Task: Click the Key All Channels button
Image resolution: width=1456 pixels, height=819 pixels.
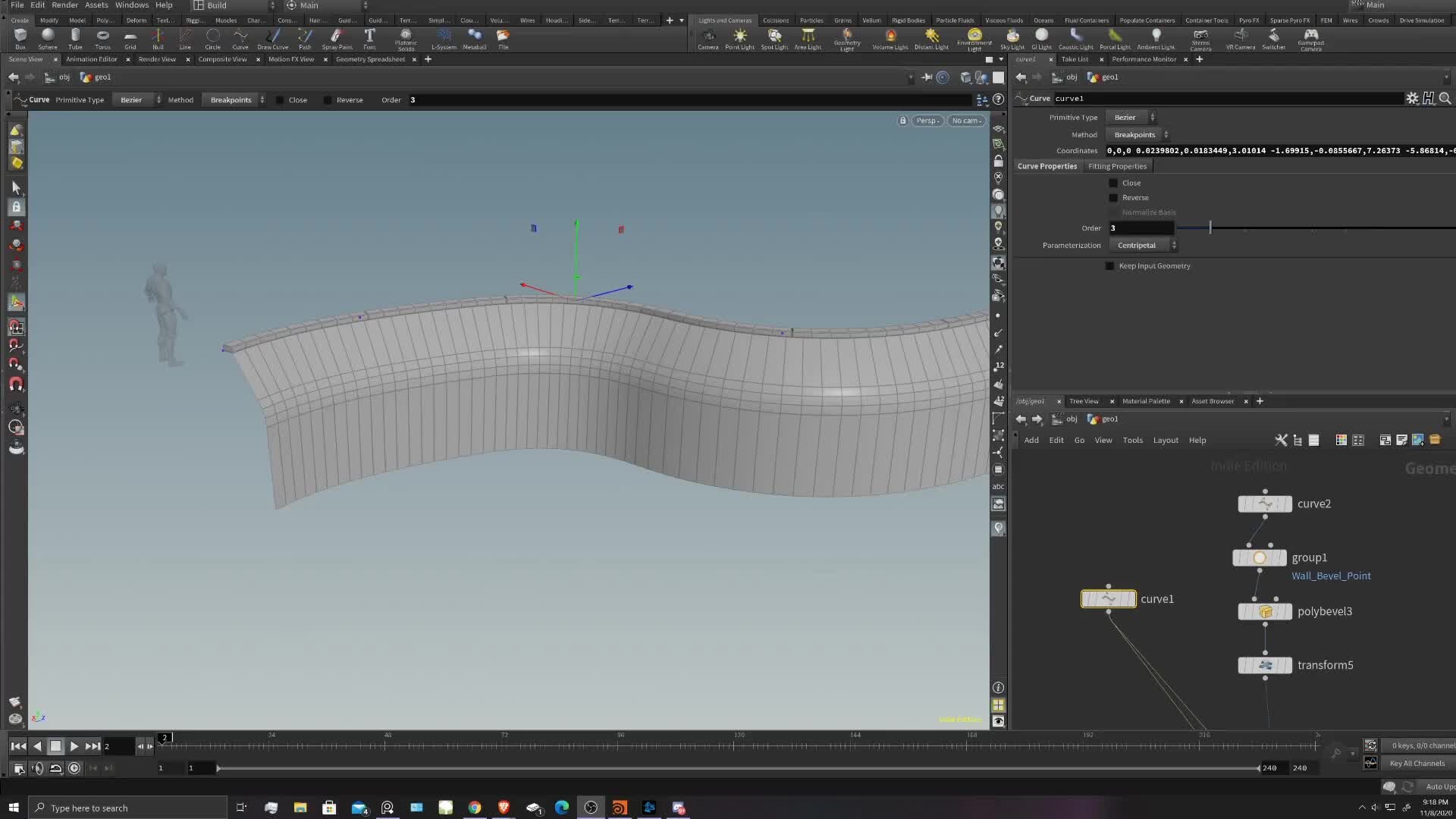Action: click(x=1416, y=763)
